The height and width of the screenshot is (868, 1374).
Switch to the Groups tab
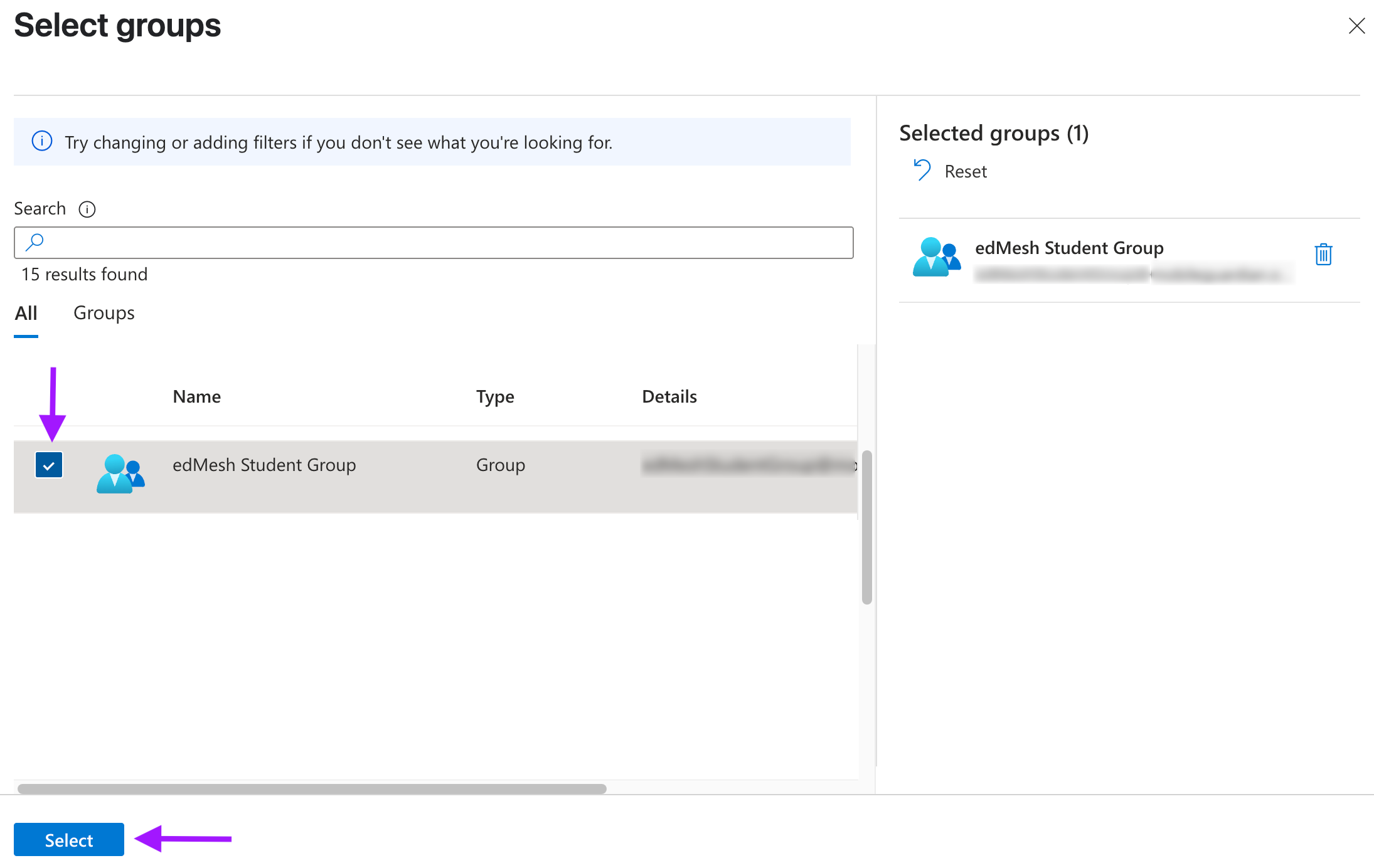pyautogui.click(x=104, y=312)
